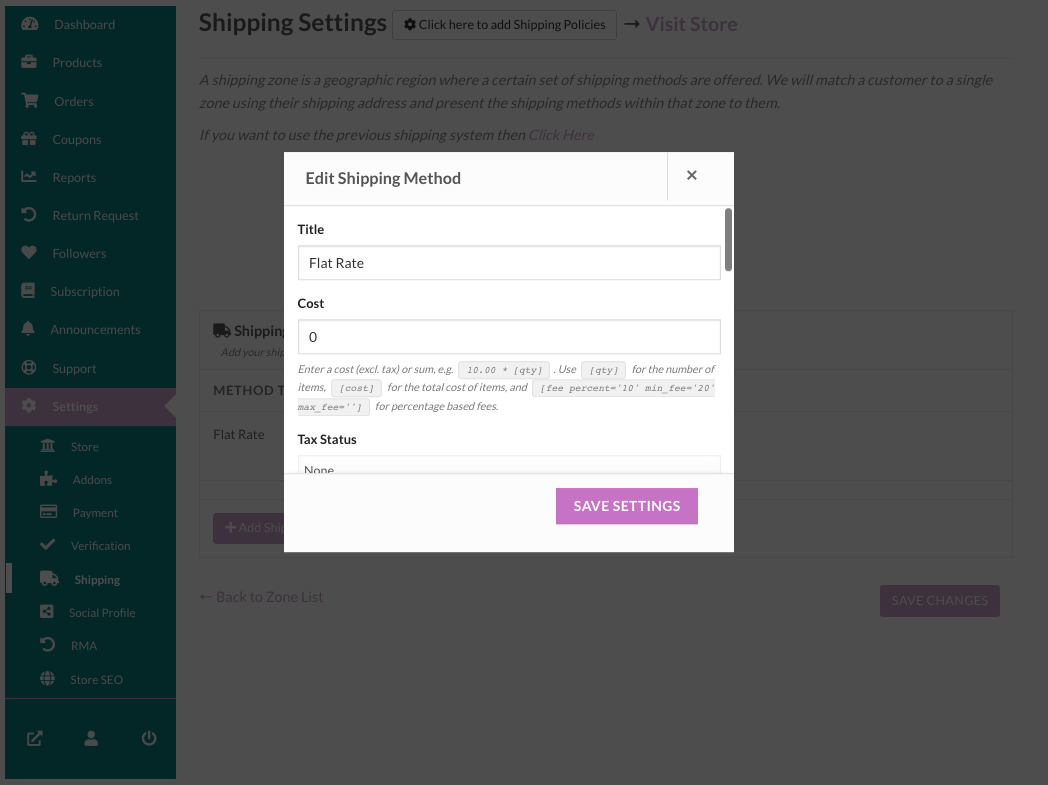1048x785 pixels.
Task: Go to Store SEO settings submenu
Action: click(x=96, y=679)
